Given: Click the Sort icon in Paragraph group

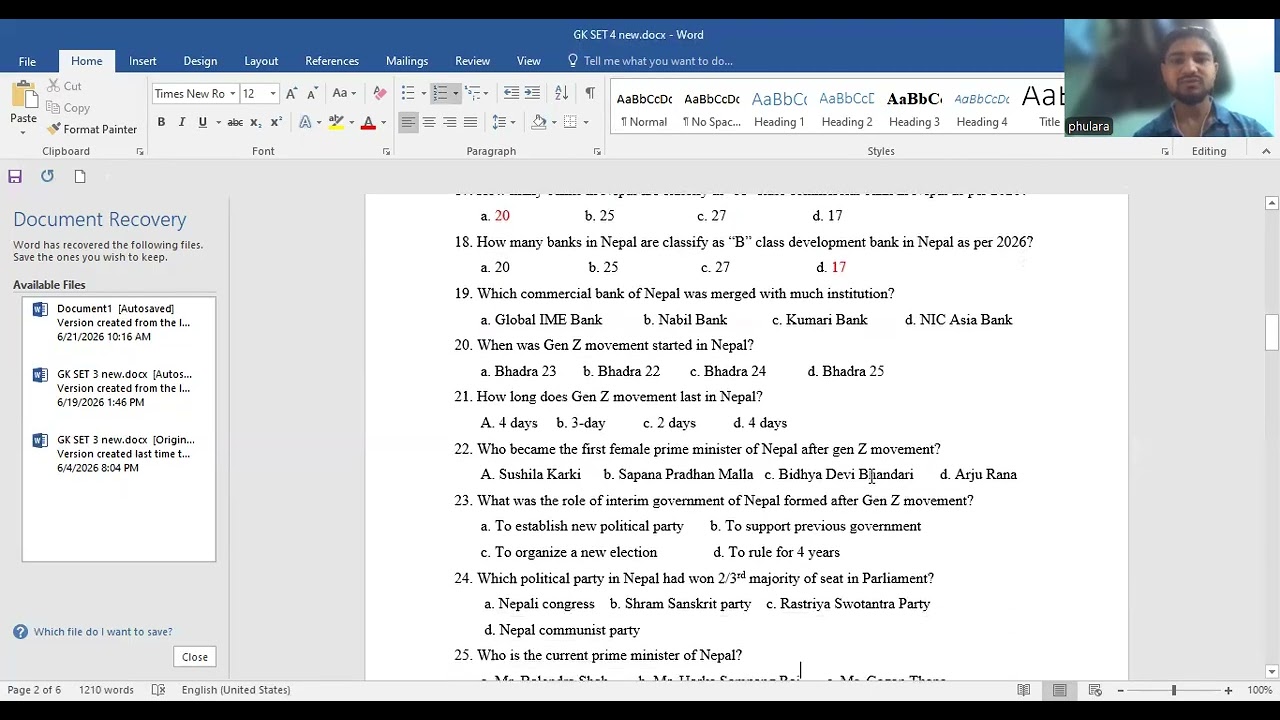Looking at the screenshot, I should coord(561,93).
